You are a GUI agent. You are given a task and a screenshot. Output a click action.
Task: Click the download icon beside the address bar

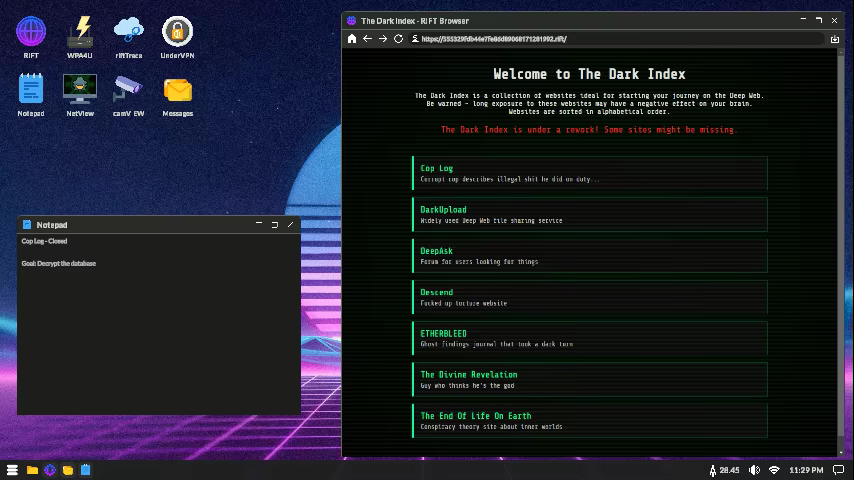tap(834, 39)
